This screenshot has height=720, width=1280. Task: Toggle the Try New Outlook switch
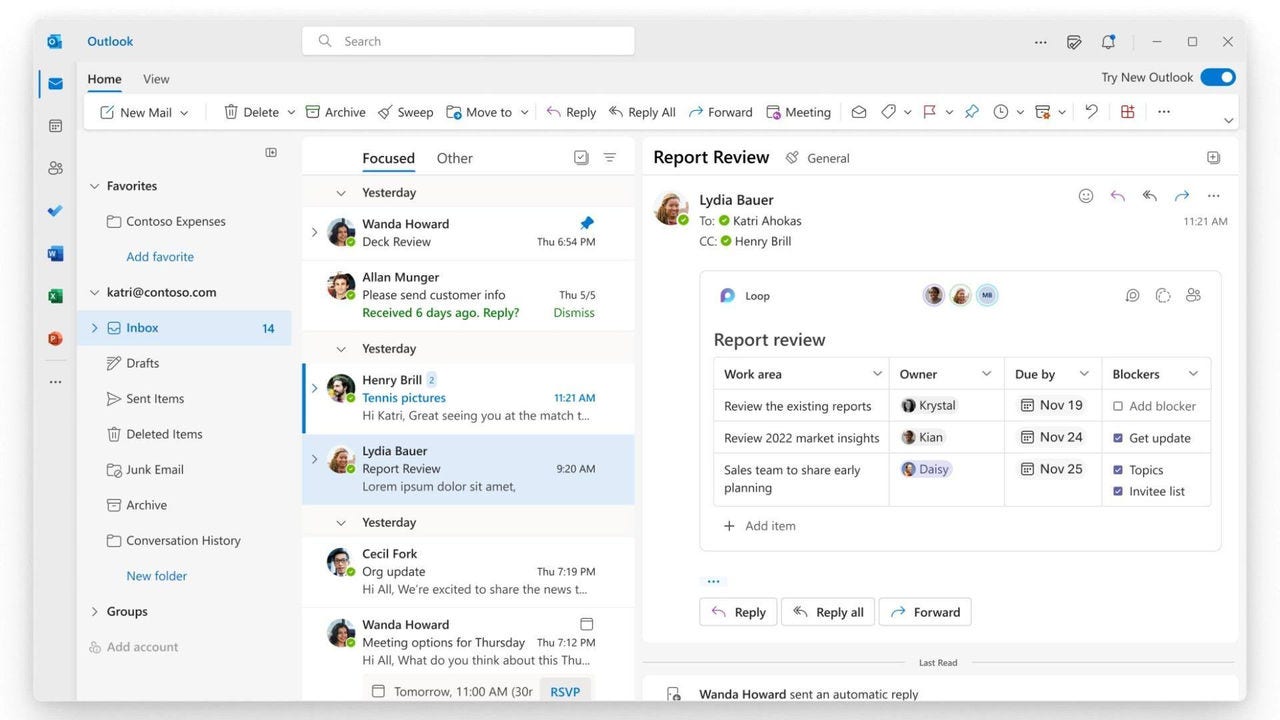tap(1218, 77)
